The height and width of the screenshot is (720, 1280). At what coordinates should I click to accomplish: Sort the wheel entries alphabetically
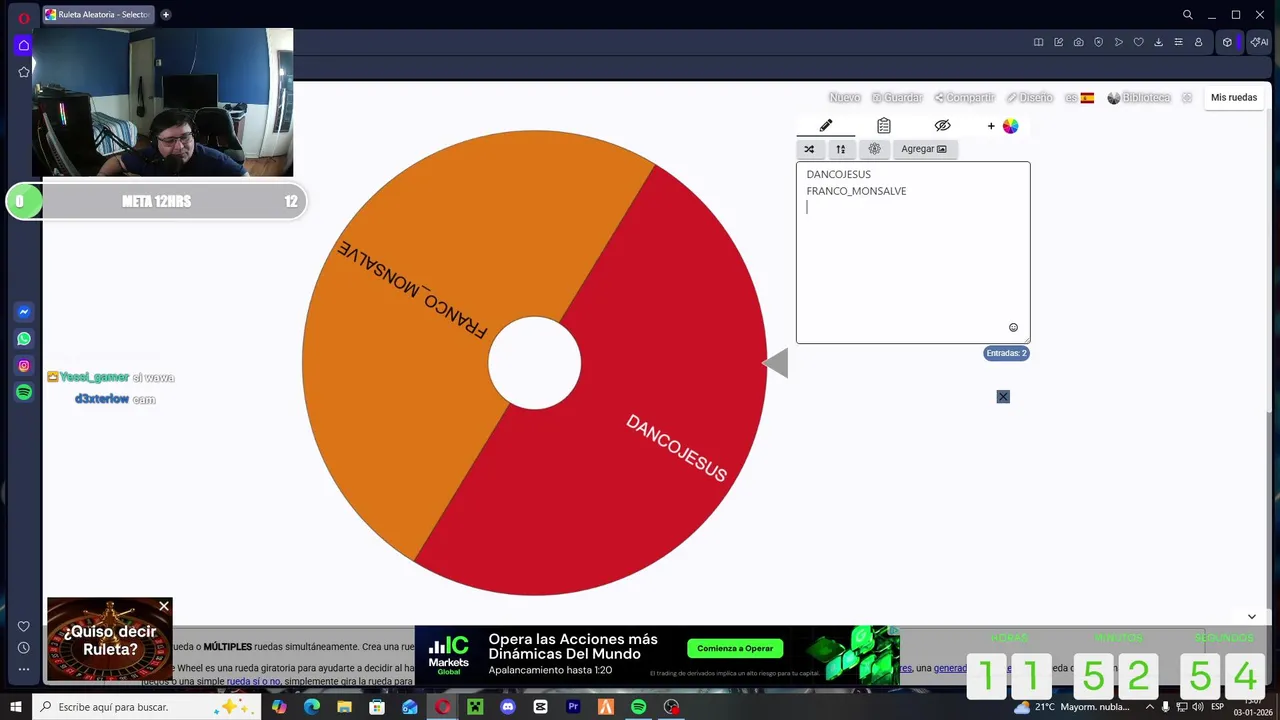tap(841, 149)
